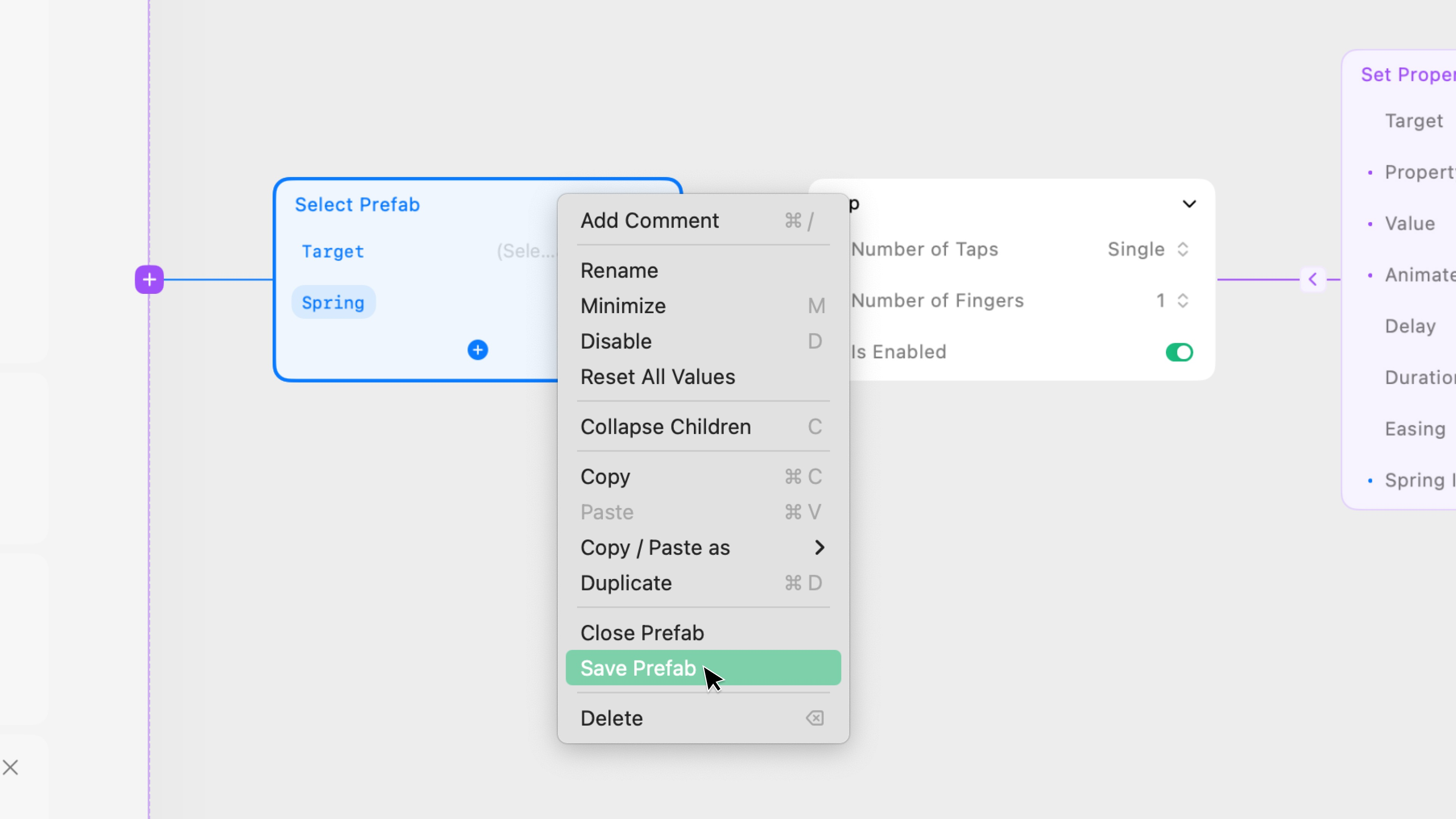This screenshot has width=1456, height=819.
Task: Choose Collapse Children menu option
Action: pyautogui.click(x=665, y=427)
